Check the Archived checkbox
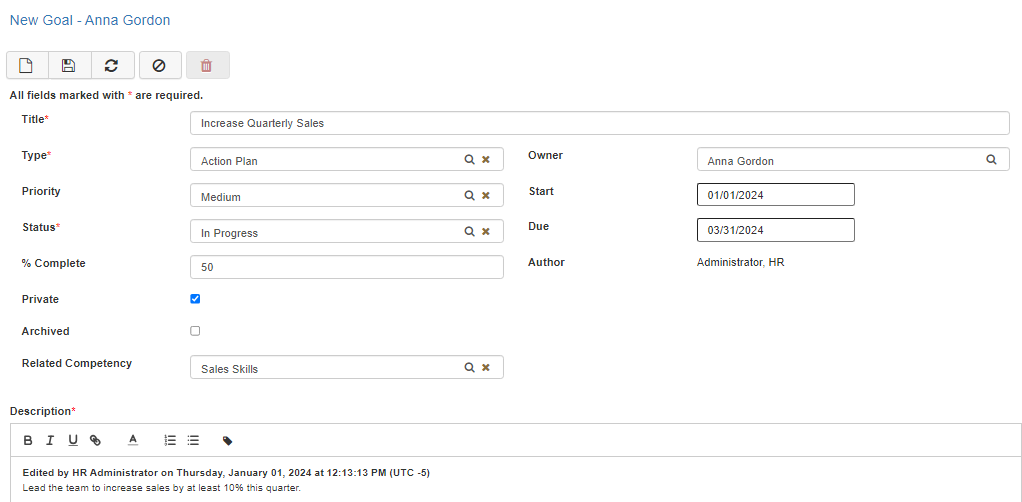This screenshot has width=1022, height=502. click(x=195, y=331)
